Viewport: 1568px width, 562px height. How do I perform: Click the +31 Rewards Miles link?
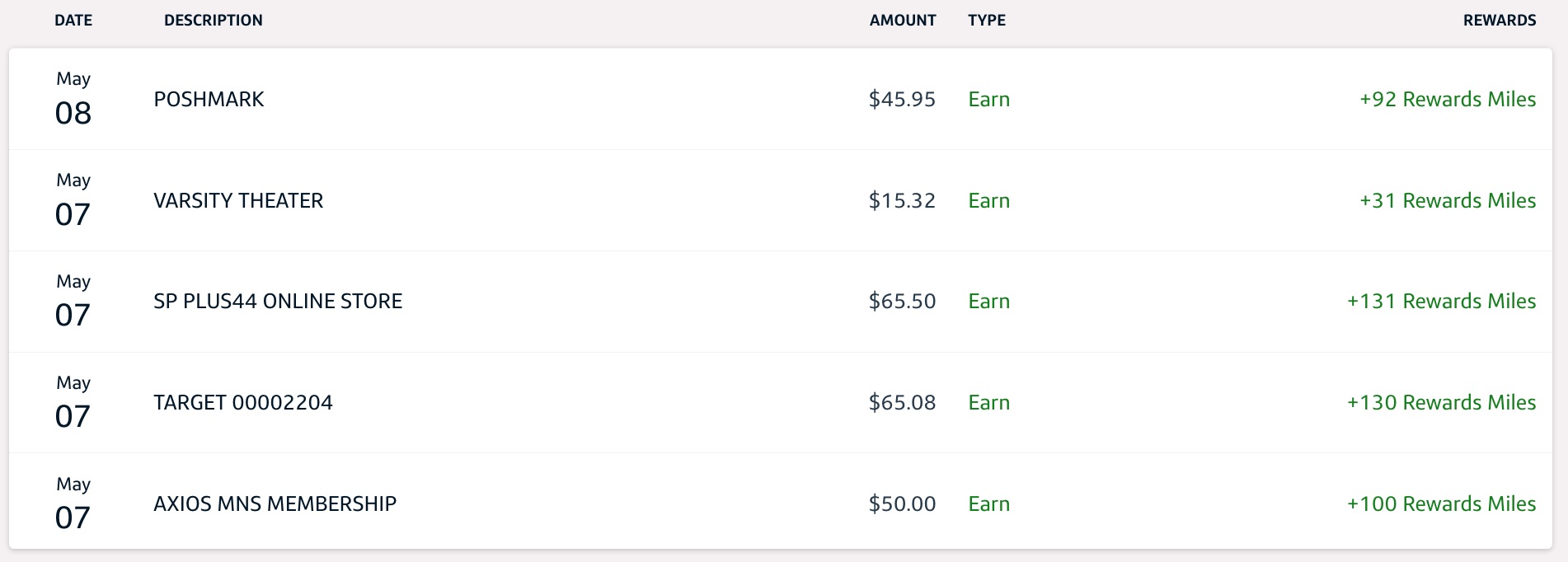click(1447, 200)
